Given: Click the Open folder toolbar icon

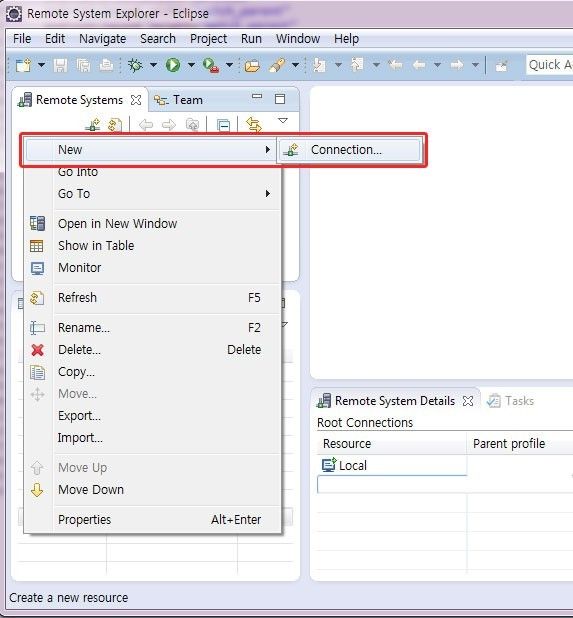Looking at the screenshot, I should click(252, 65).
